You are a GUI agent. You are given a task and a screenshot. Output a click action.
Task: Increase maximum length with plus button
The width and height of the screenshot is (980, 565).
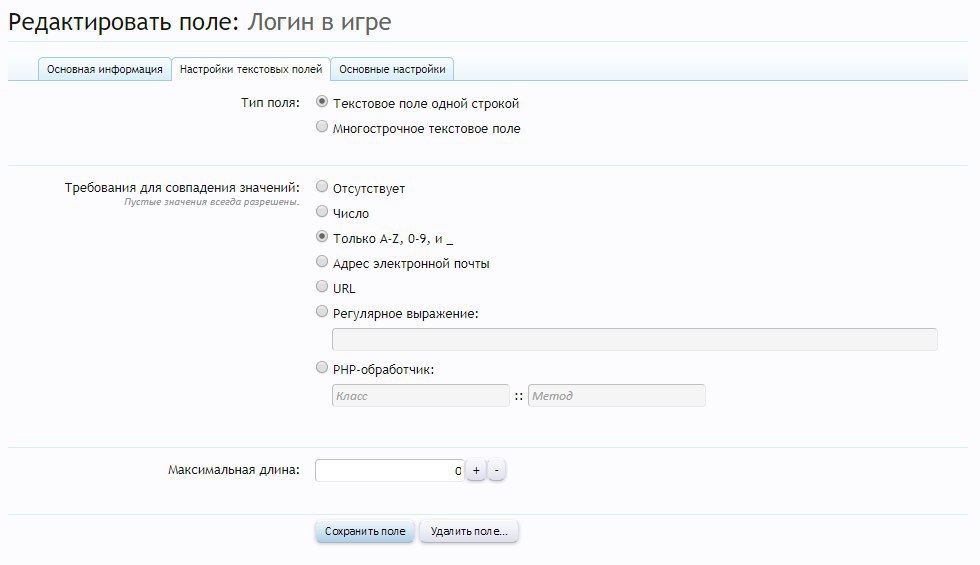click(x=476, y=470)
